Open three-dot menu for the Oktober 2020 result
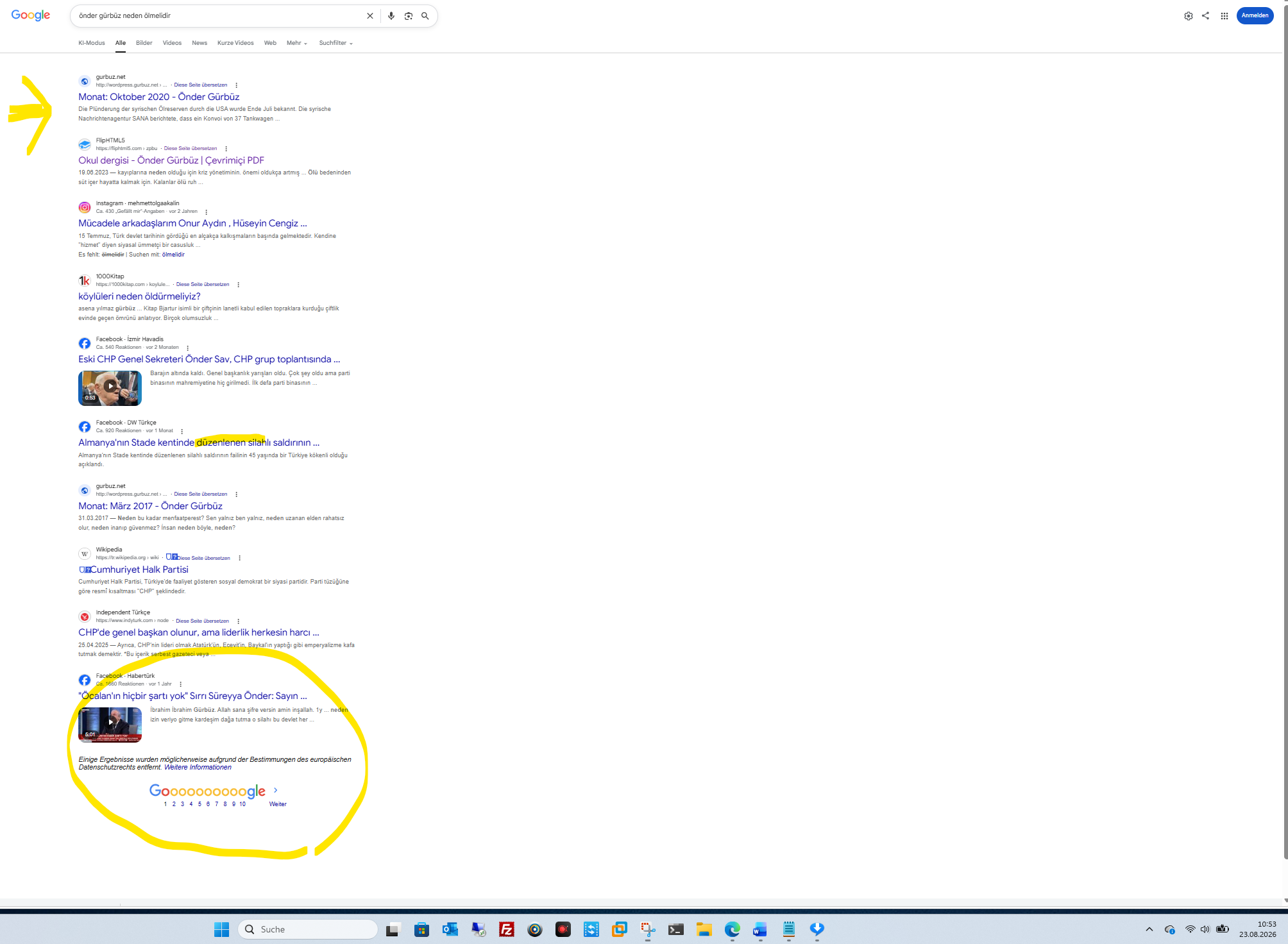Viewport: 1288px width, 944px height. 237,85
